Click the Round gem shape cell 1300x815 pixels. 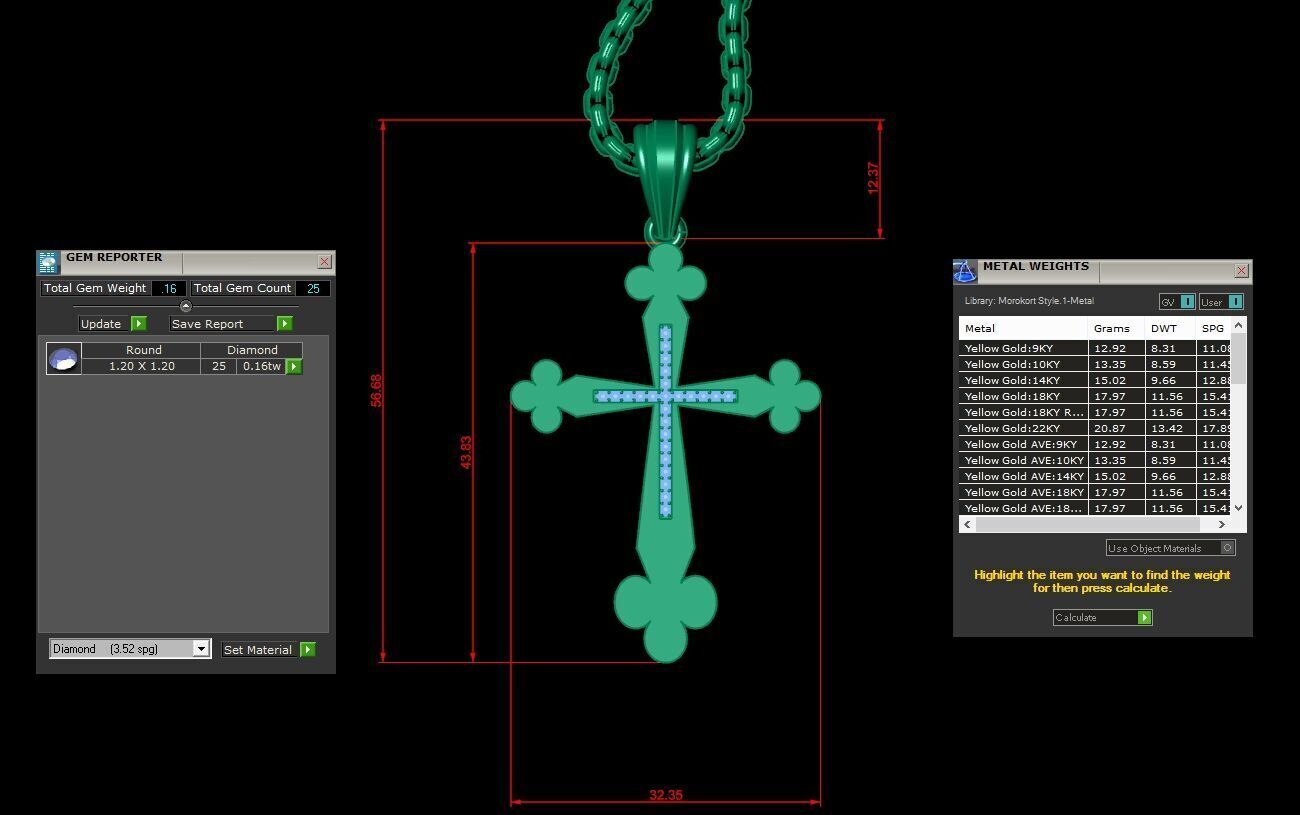pos(141,350)
